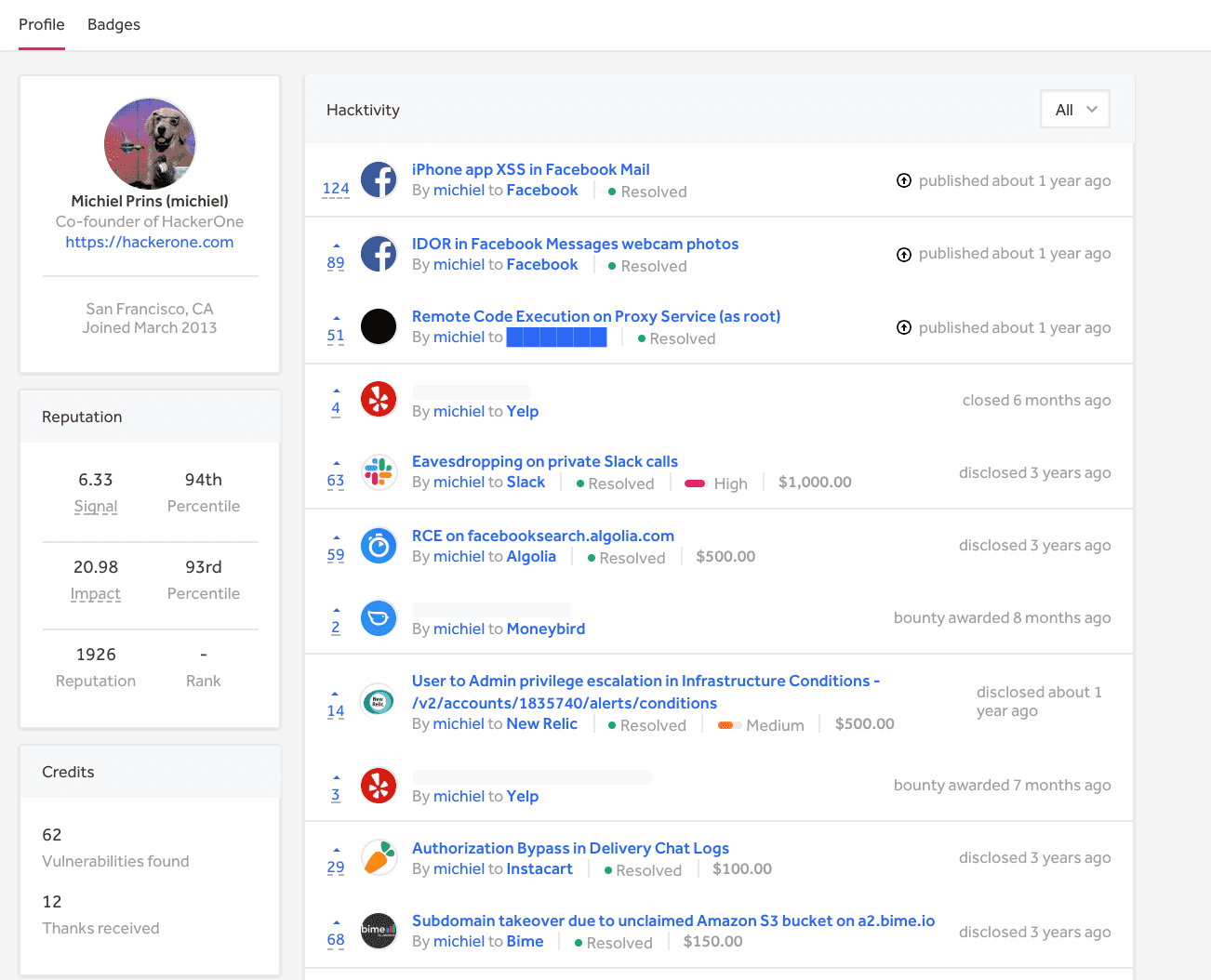Upvote the IDOR in Facebook Messages report
The image size is (1211, 980).
coord(336,245)
